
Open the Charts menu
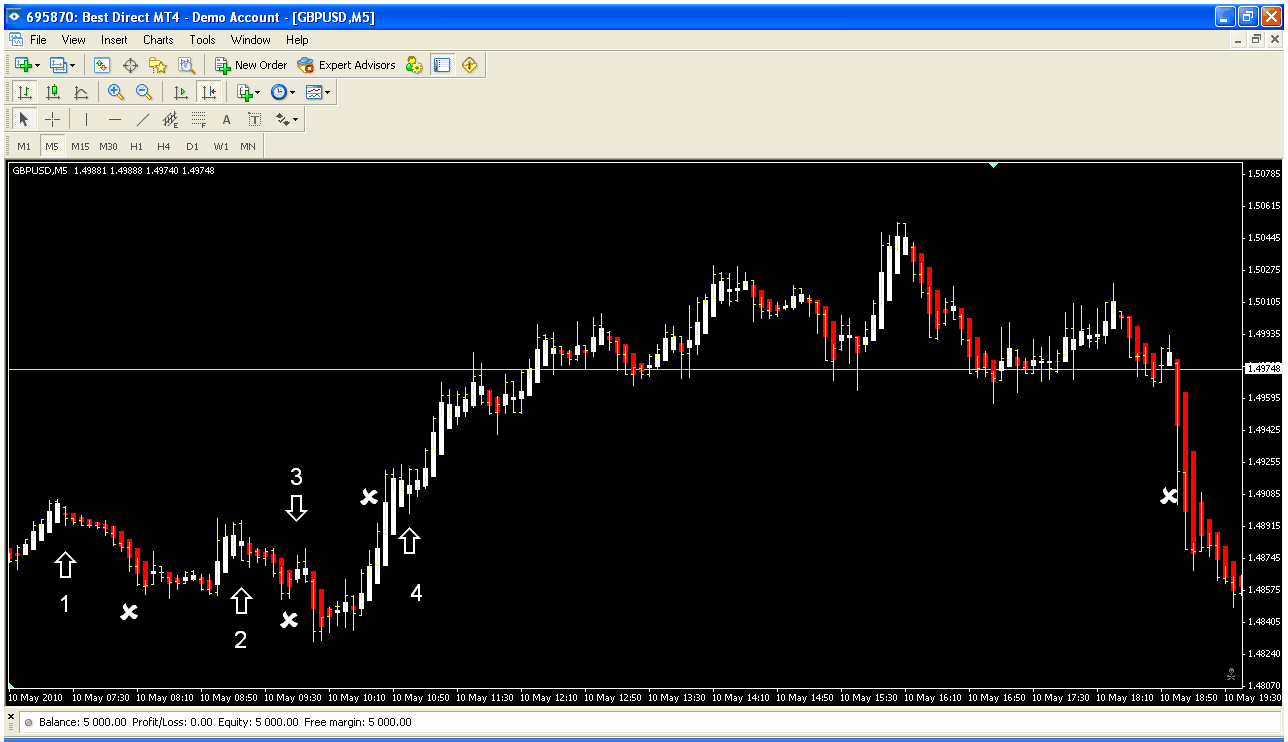pyautogui.click(x=158, y=40)
